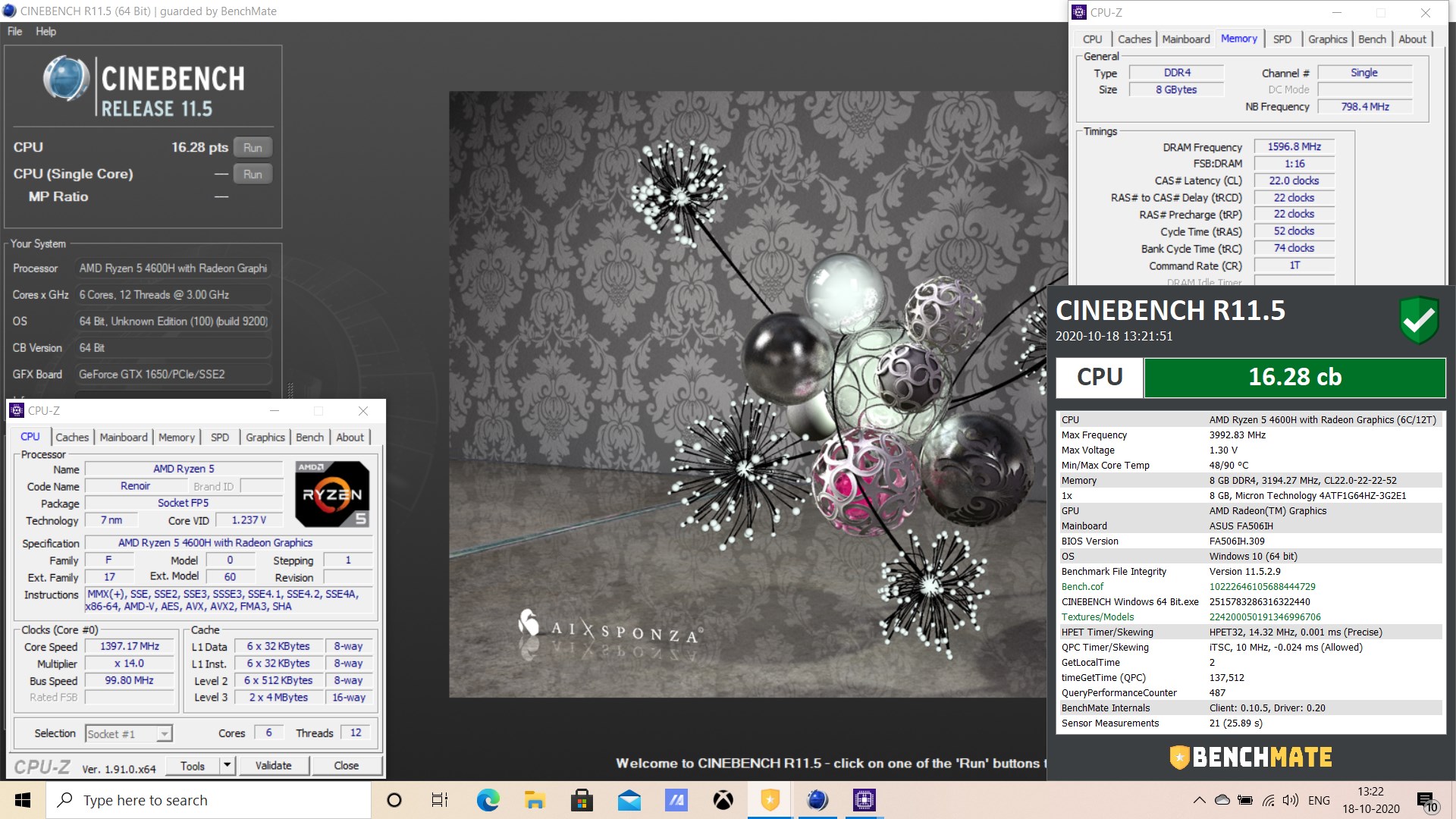
Task: Run the CPU benchmark in Cinebench
Action: (253, 148)
